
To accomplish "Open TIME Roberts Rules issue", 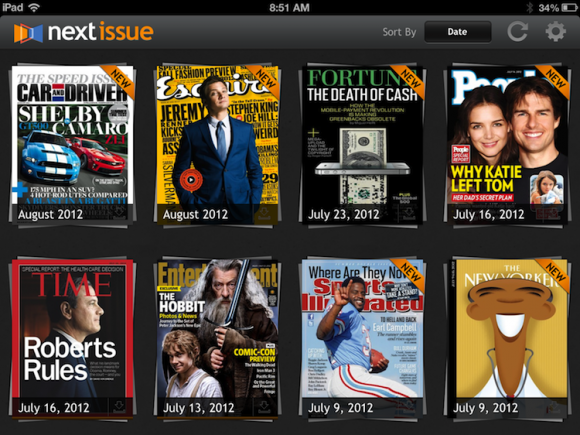I will click(x=72, y=338).
